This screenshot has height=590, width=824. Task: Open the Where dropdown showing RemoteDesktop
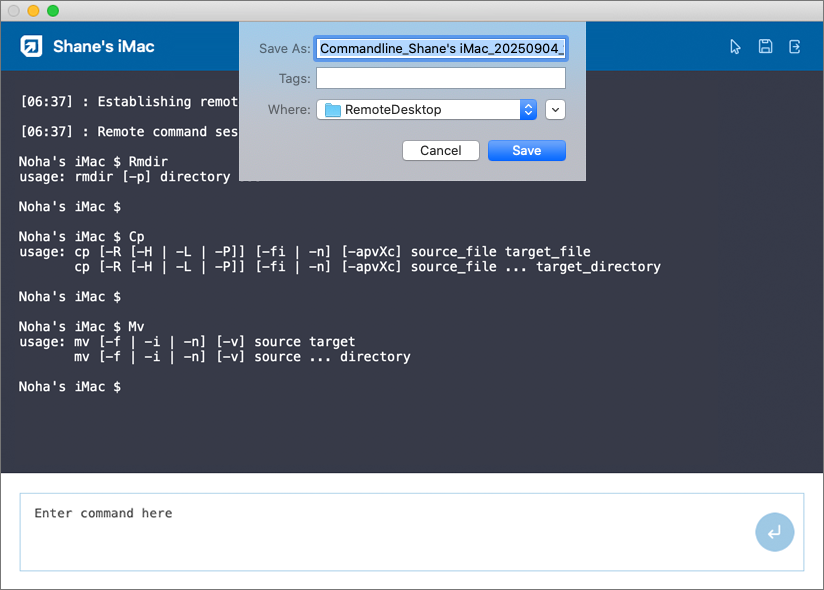click(x=427, y=110)
